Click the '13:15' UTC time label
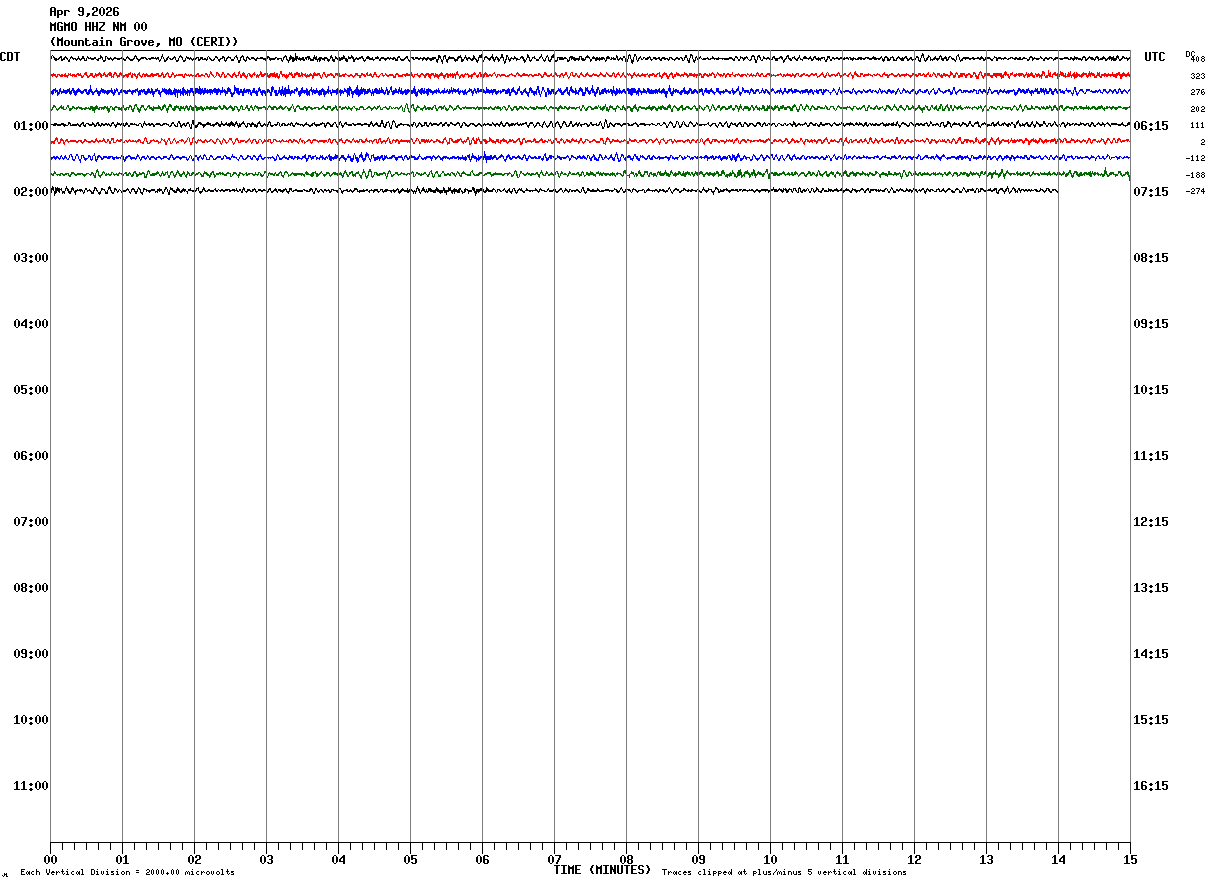1210x886 pixels. pos(1151,588)
